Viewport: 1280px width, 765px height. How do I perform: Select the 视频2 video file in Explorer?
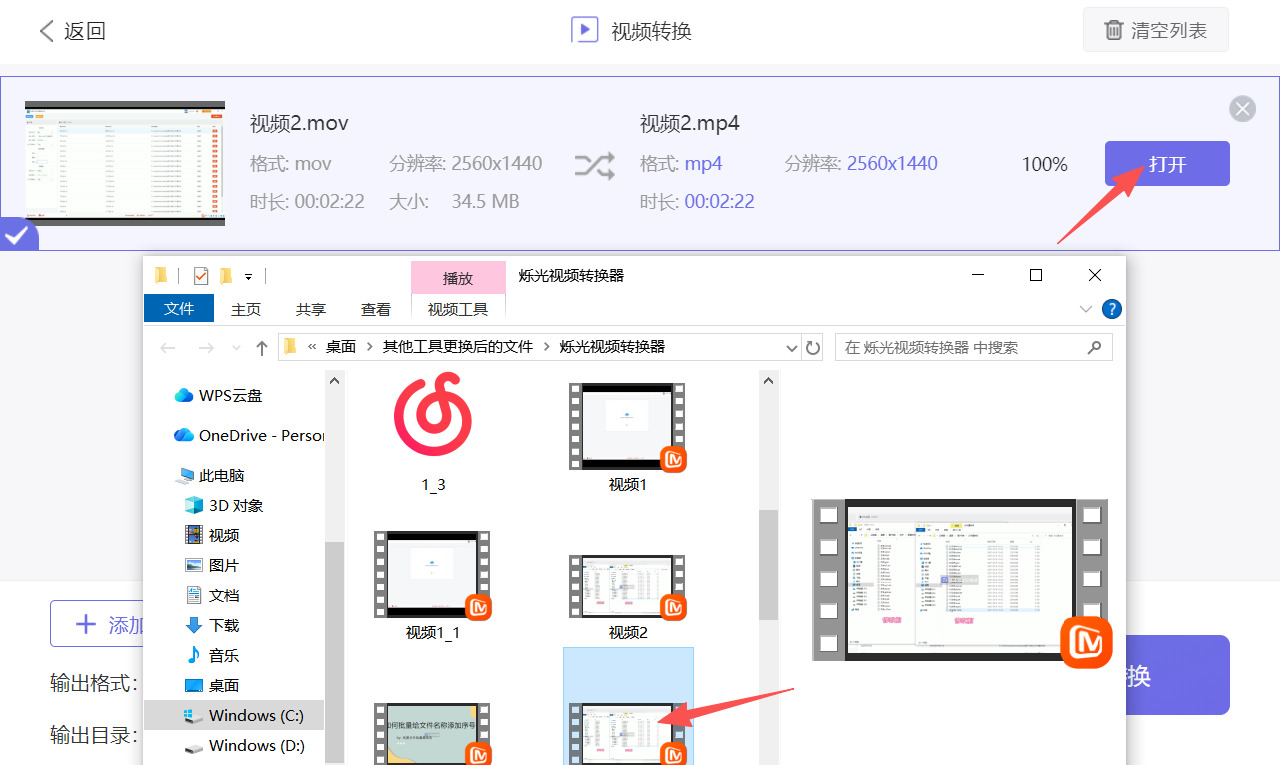[628, 598]
